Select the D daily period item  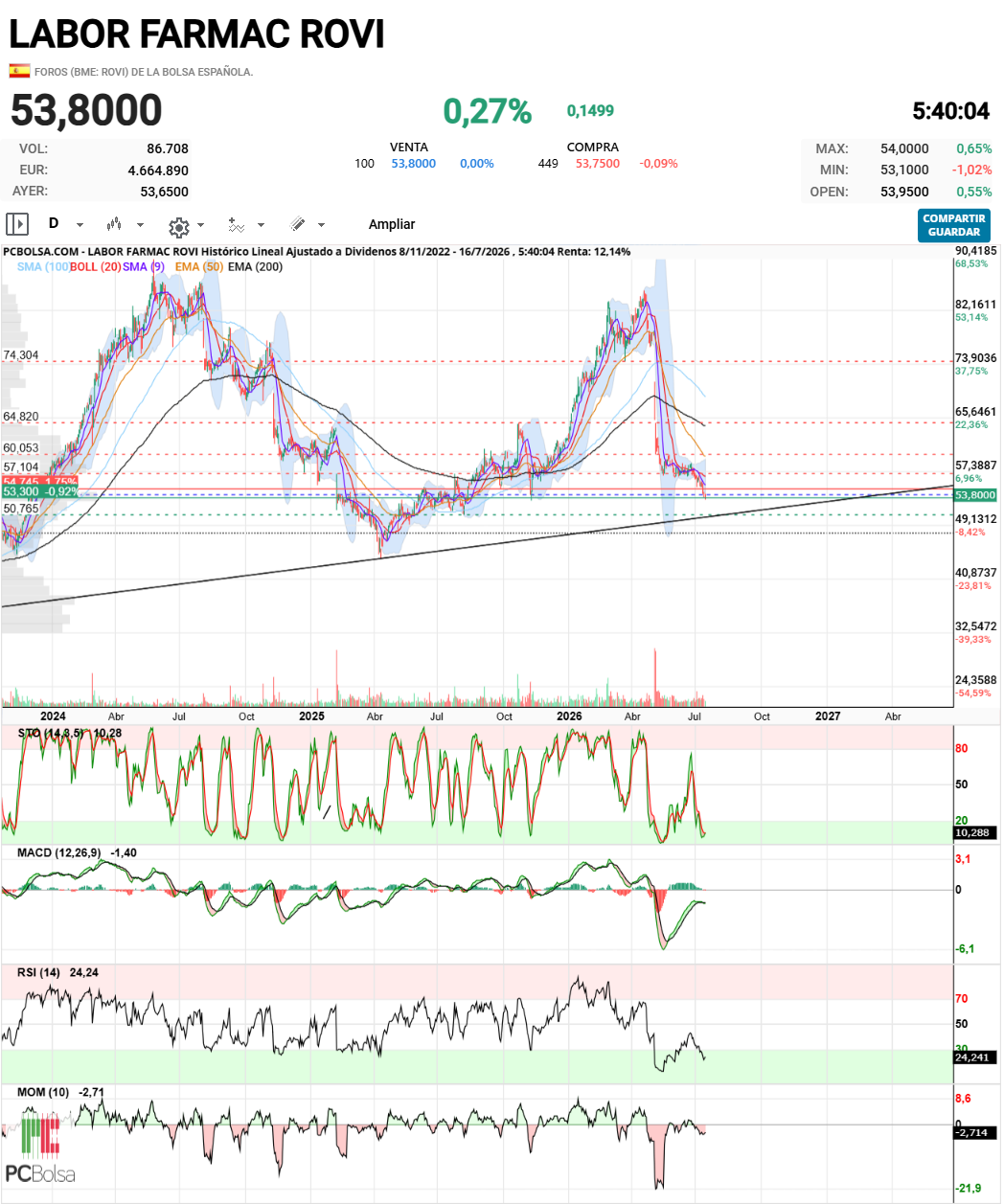point(54,223)
